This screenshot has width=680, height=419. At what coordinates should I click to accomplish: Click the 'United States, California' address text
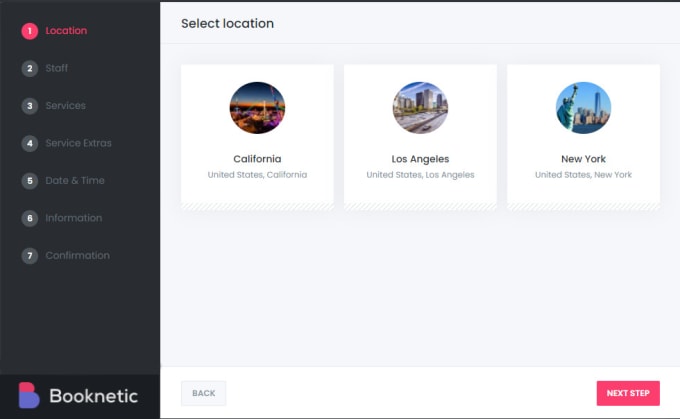click(x=257, y=175)
